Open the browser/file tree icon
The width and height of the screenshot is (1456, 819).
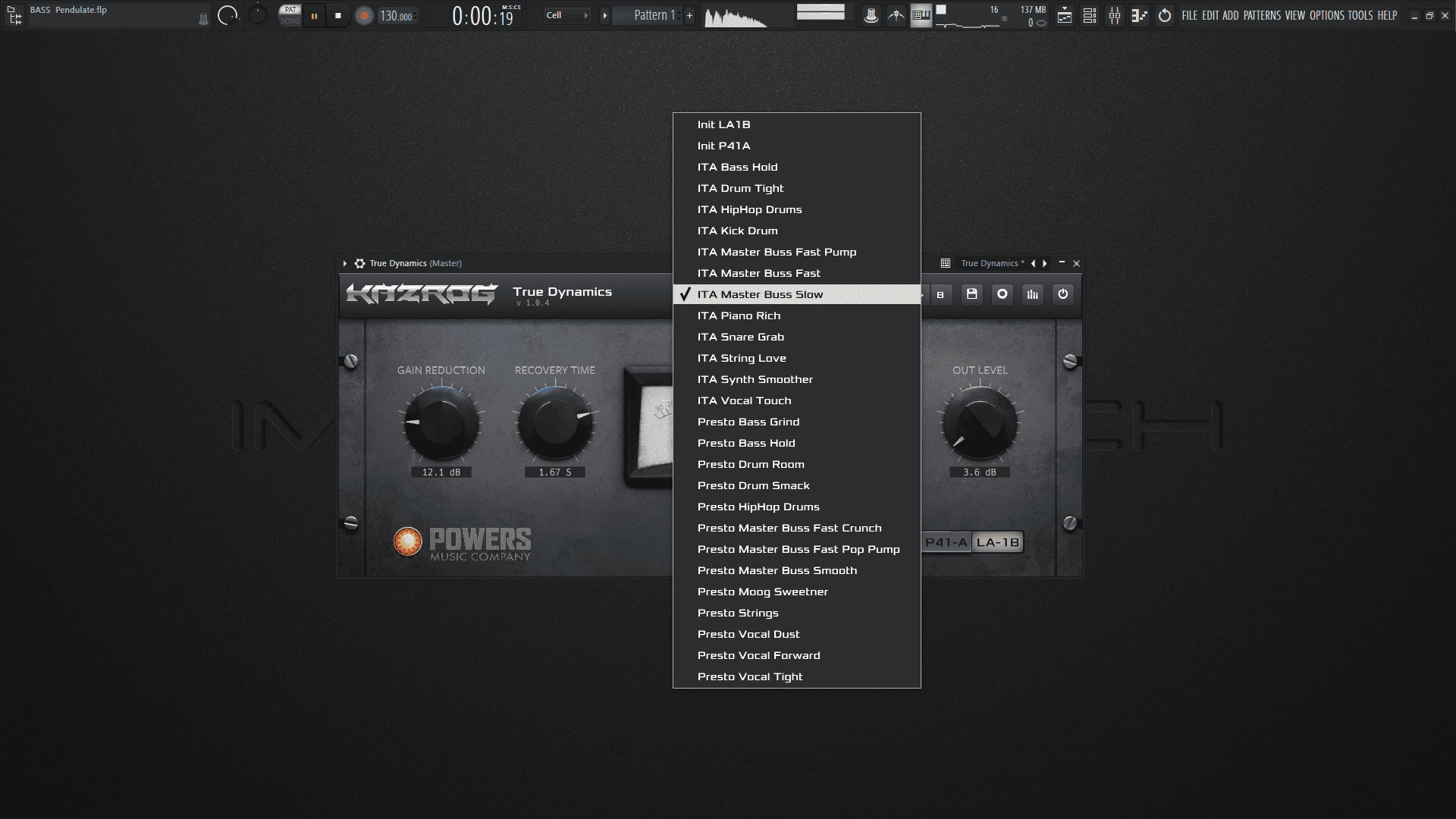pos(15,15)
